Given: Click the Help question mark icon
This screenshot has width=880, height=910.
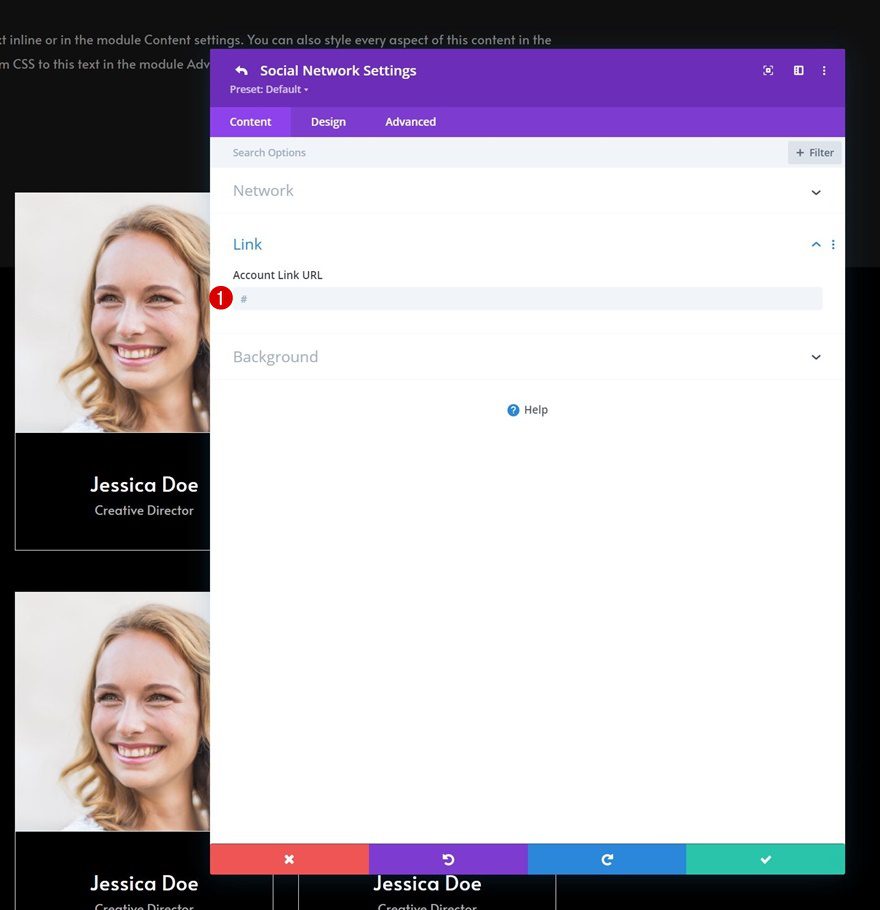Looking at the screenshot, I should [x=513, y=409].
